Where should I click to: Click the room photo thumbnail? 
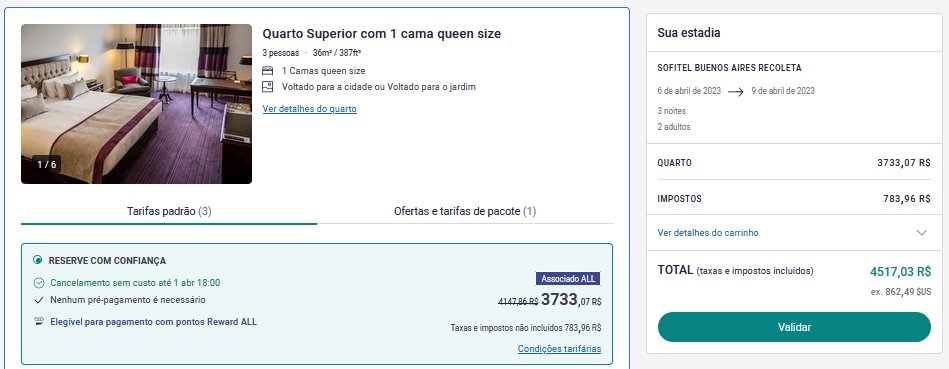point(136,103)
